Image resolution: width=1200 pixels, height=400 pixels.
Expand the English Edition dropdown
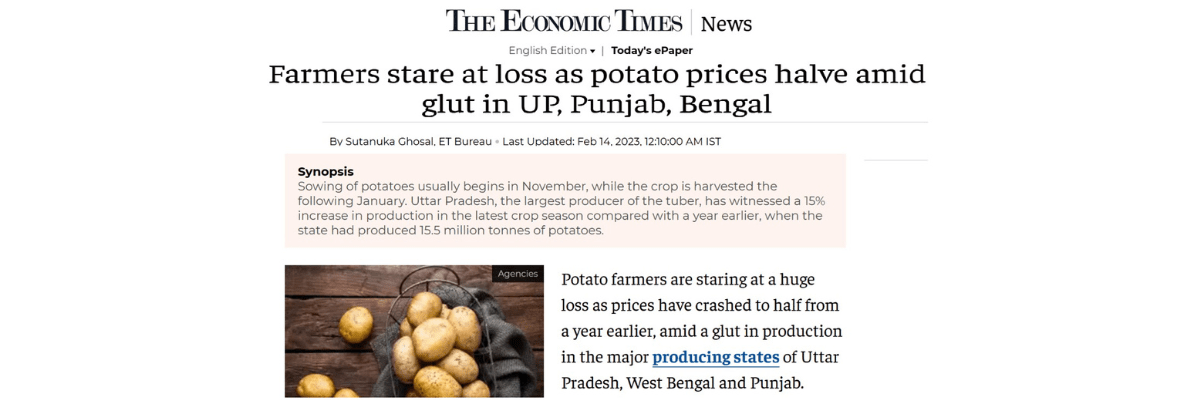click(x=552, y=50)
